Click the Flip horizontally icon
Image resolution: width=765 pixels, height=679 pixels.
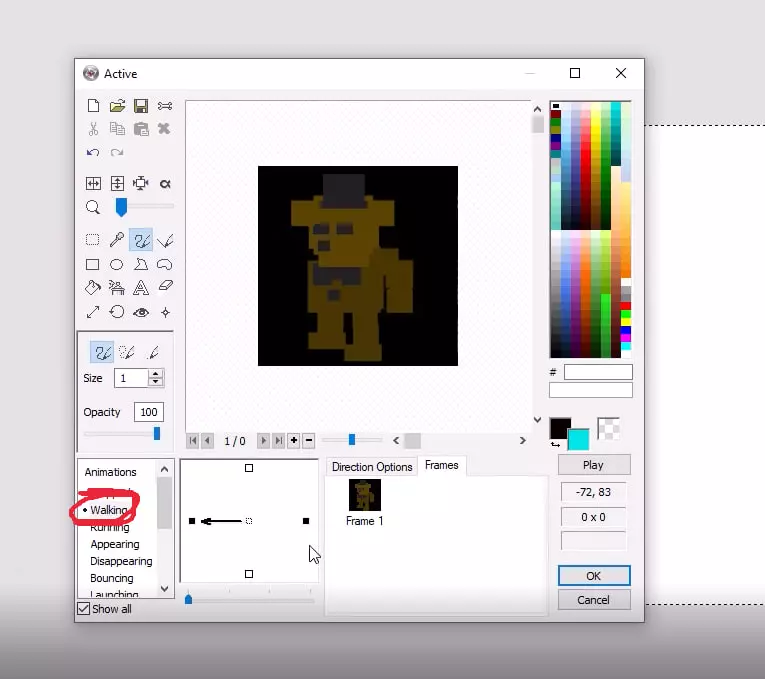click(93, 183)
